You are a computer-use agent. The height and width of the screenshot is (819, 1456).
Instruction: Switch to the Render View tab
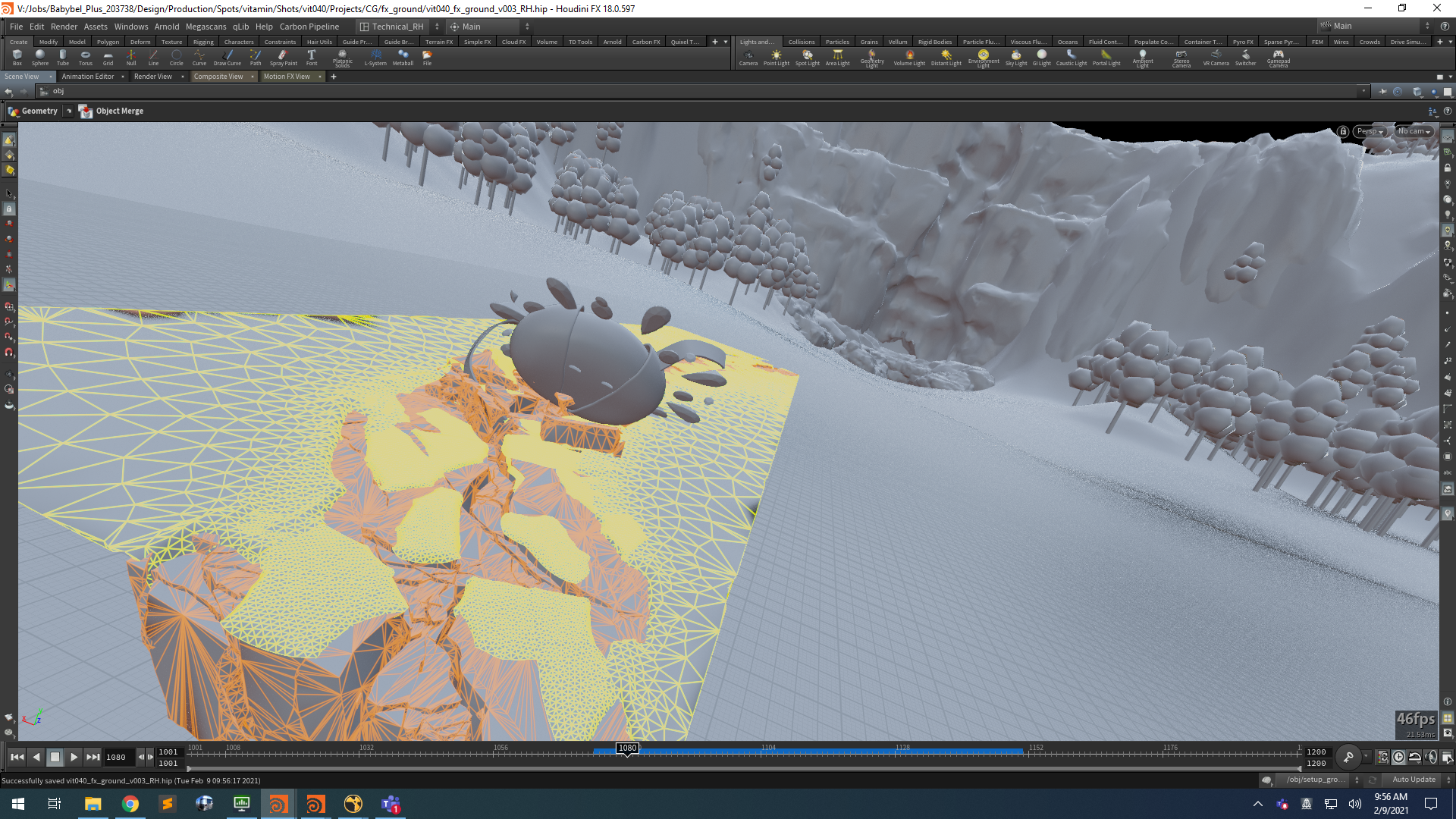(x=153, y=77)
